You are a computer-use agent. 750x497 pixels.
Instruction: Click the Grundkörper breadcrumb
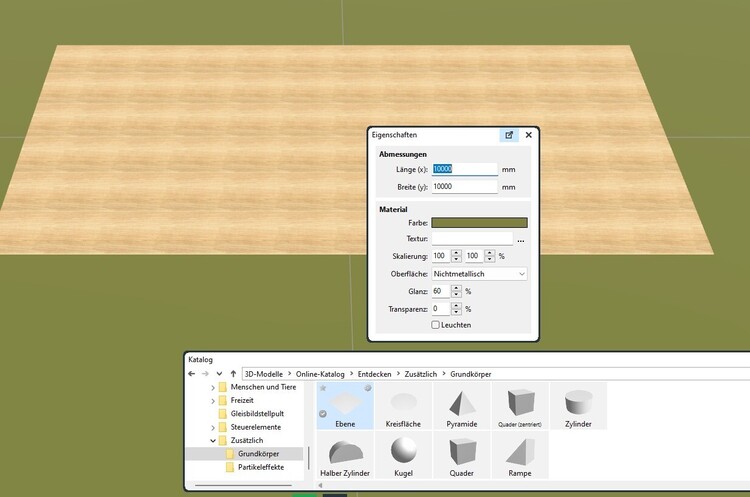(x=471, y=374)
